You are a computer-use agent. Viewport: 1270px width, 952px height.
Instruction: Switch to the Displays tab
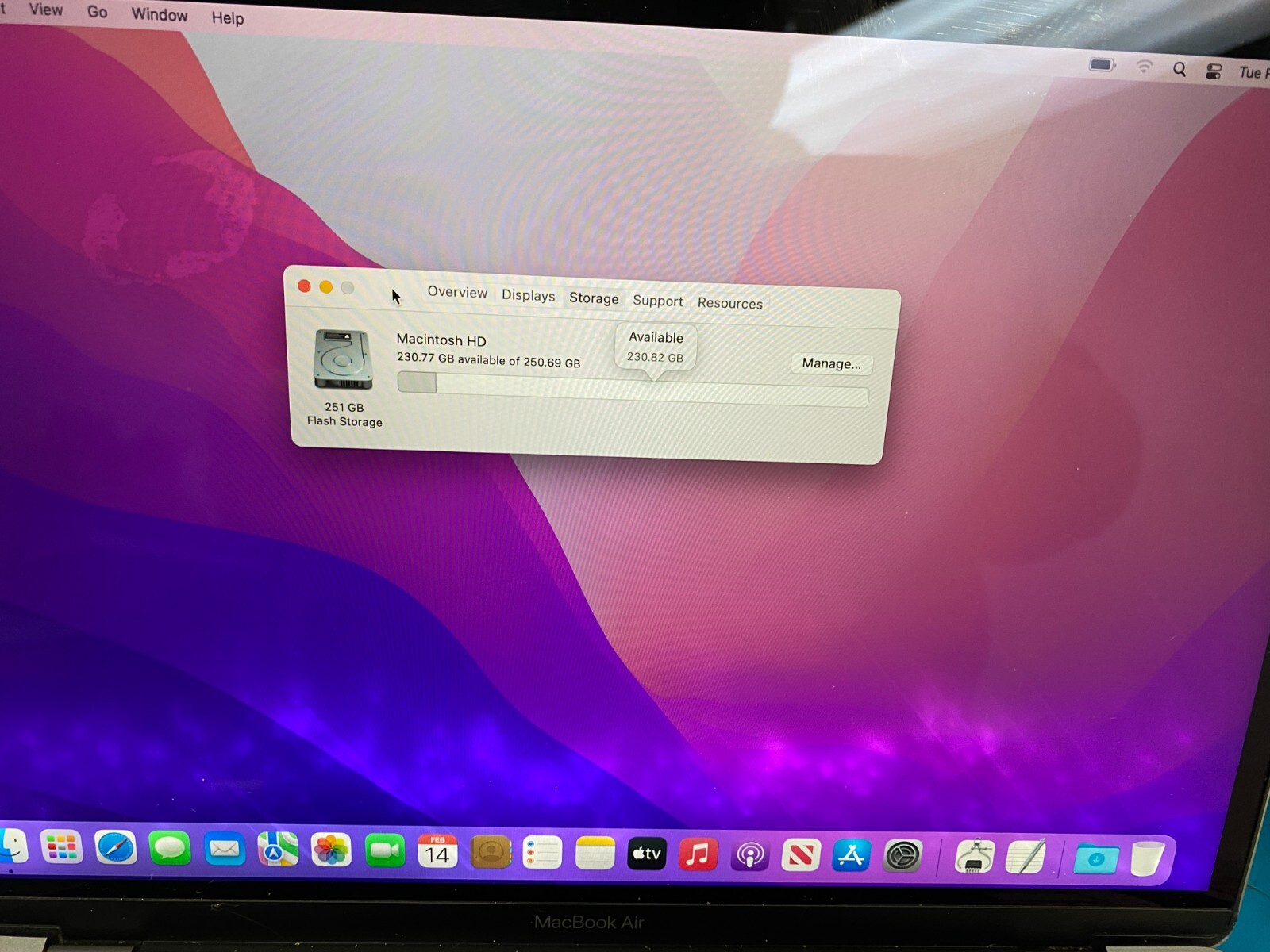point(528,295)
